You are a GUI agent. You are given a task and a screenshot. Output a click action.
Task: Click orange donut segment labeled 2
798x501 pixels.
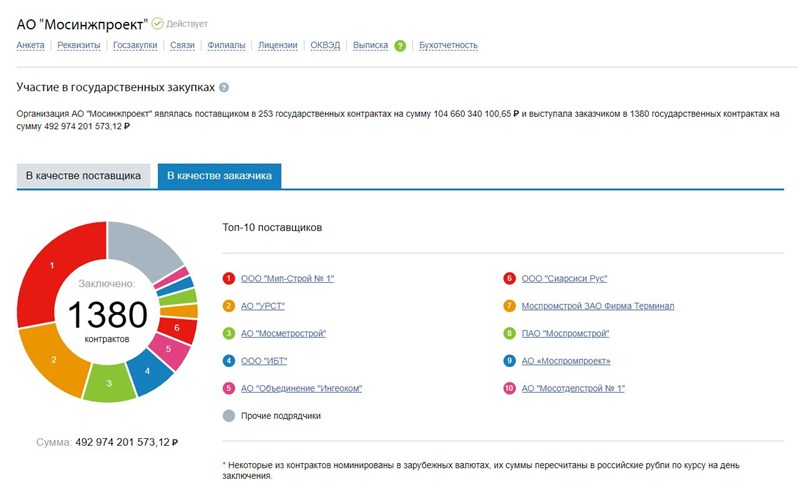coord(53,359)
